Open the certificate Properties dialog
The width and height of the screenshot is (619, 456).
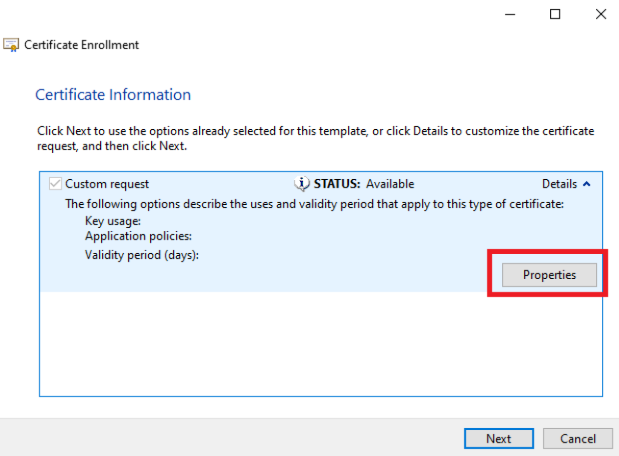tap(549, 275)
